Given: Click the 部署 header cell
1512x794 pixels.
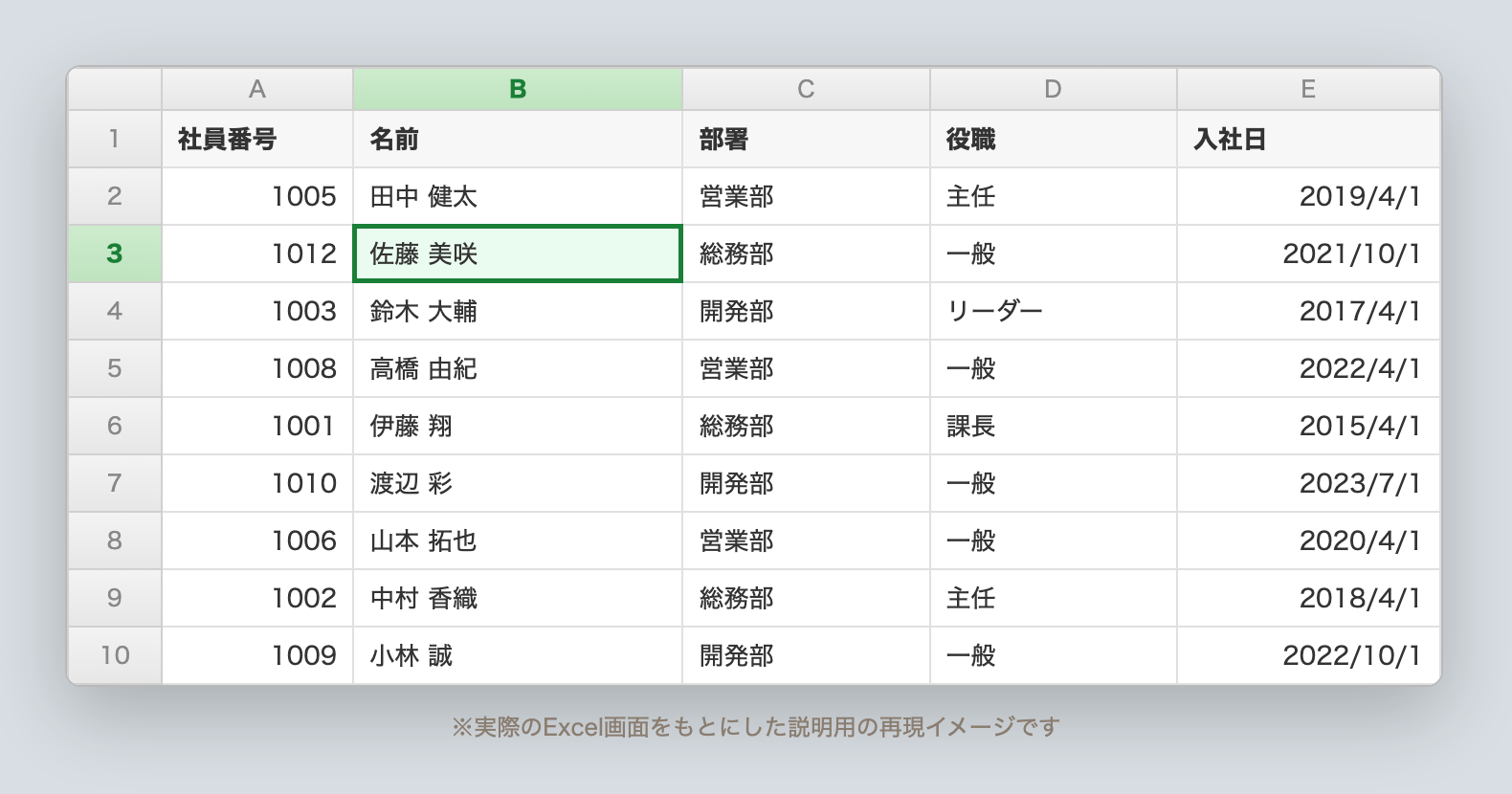Looking at the screenshot, I should click(x=806, y=139).
